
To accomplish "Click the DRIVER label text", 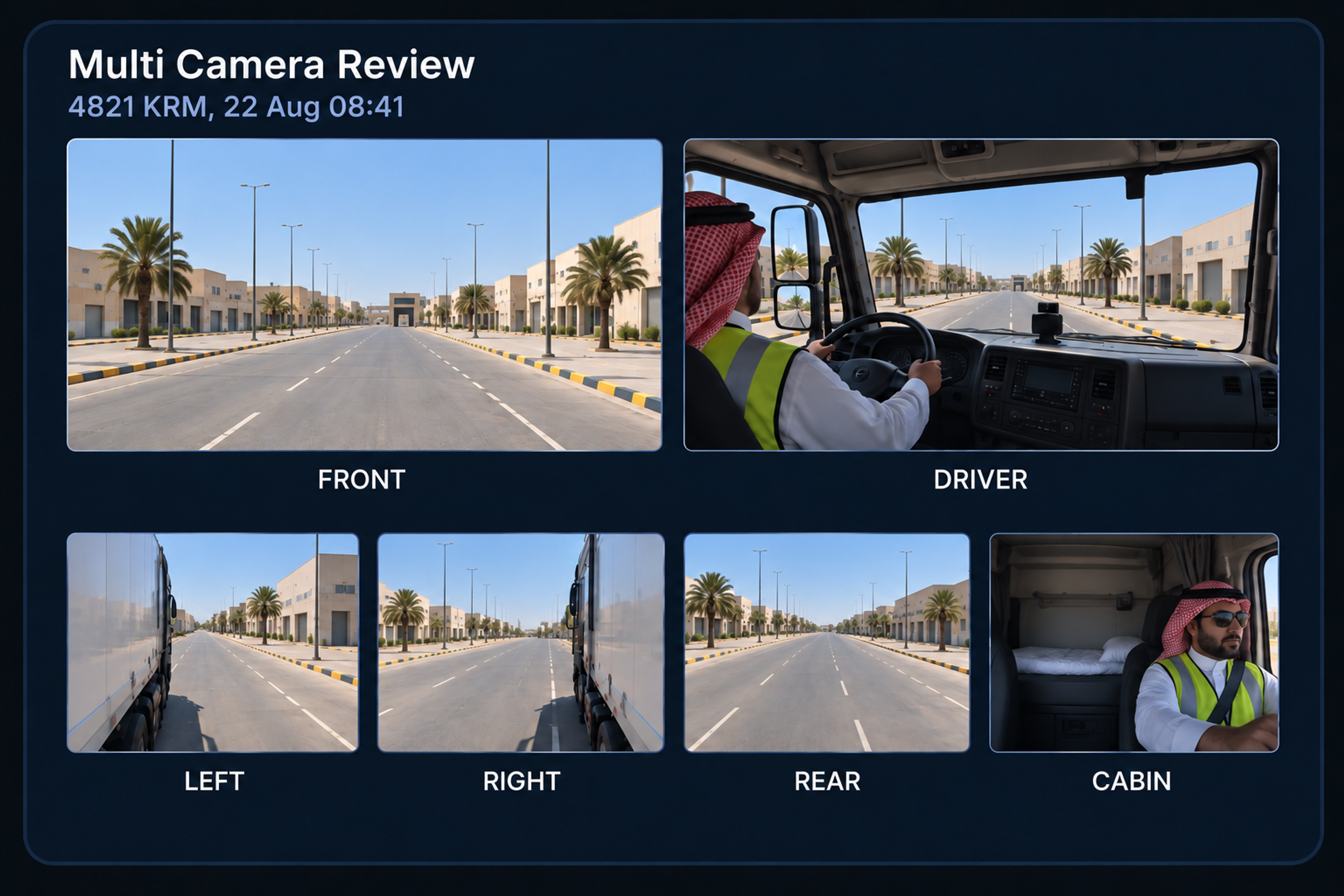I will pyautogui.click(x=981, y=479).
